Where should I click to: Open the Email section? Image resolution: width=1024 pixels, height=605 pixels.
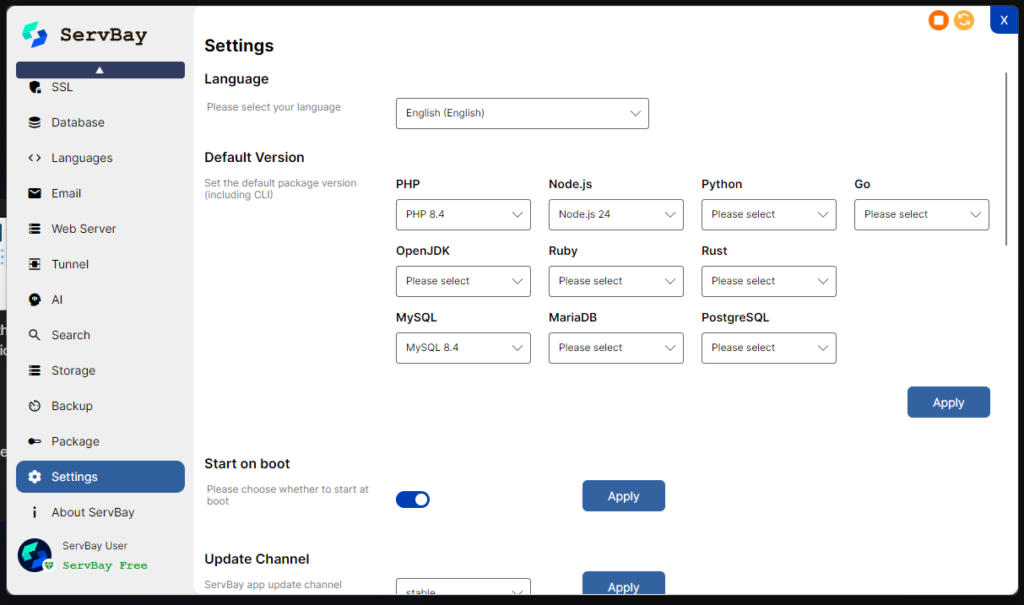100,193
